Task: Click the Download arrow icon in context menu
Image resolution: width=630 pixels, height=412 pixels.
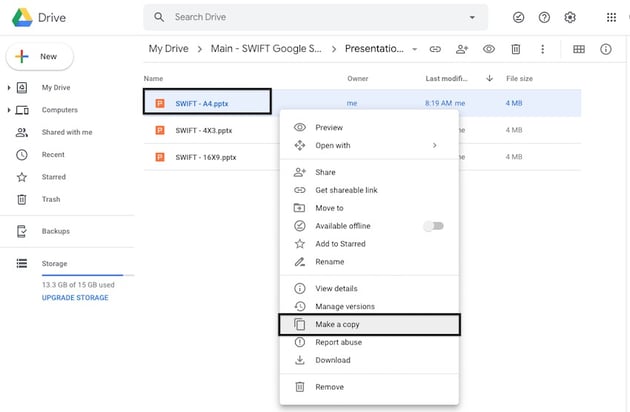Action: (x=300, y=360)
